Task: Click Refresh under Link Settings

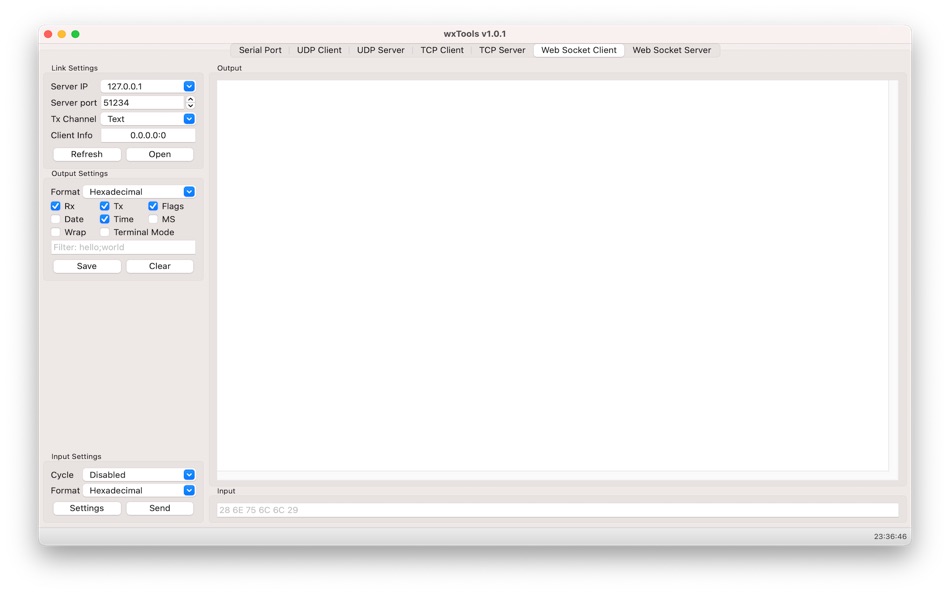Action: 86,154
